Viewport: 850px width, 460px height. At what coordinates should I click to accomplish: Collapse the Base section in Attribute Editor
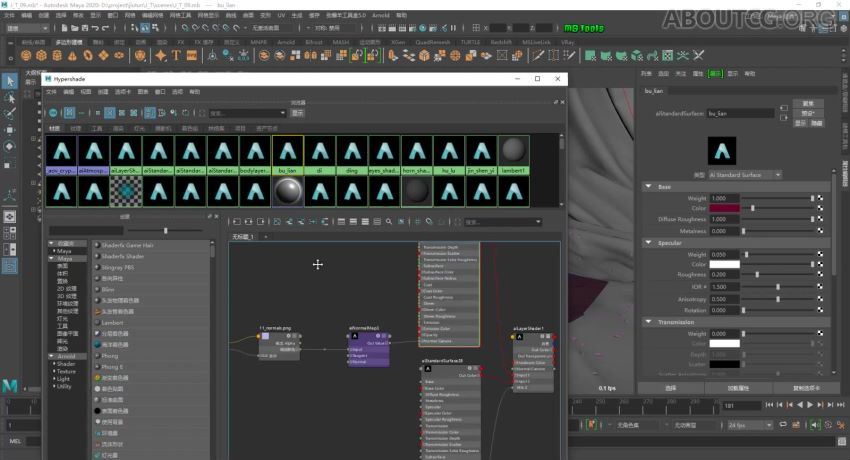click(x=648, y=186)
